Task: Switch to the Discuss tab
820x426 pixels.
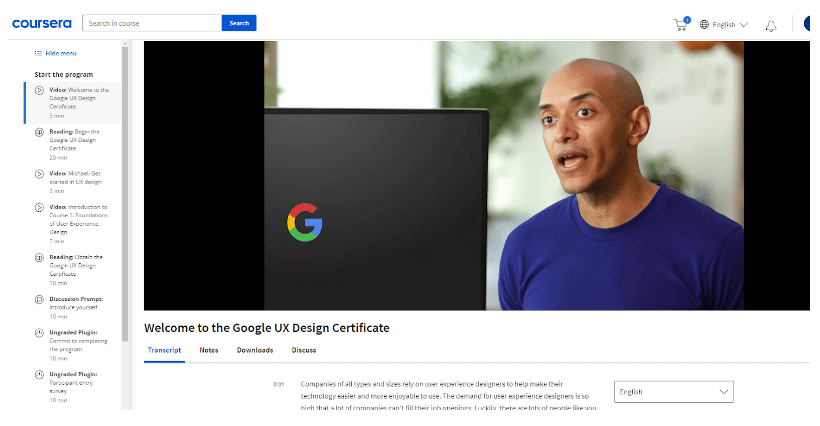Action: [304, 350]
